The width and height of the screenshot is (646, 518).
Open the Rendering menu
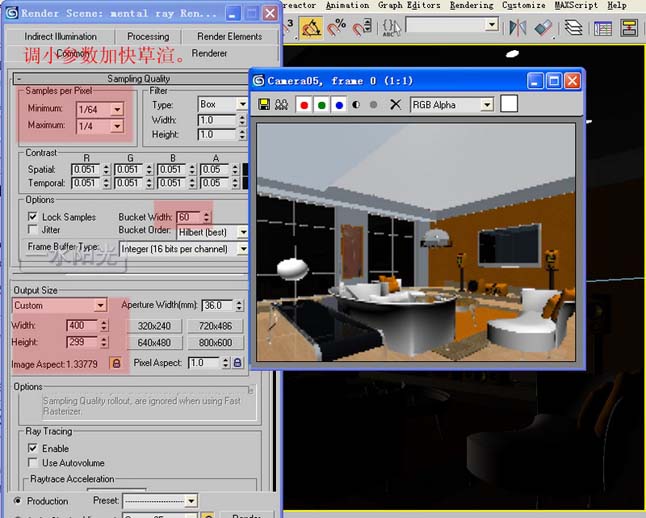(471, 5)
